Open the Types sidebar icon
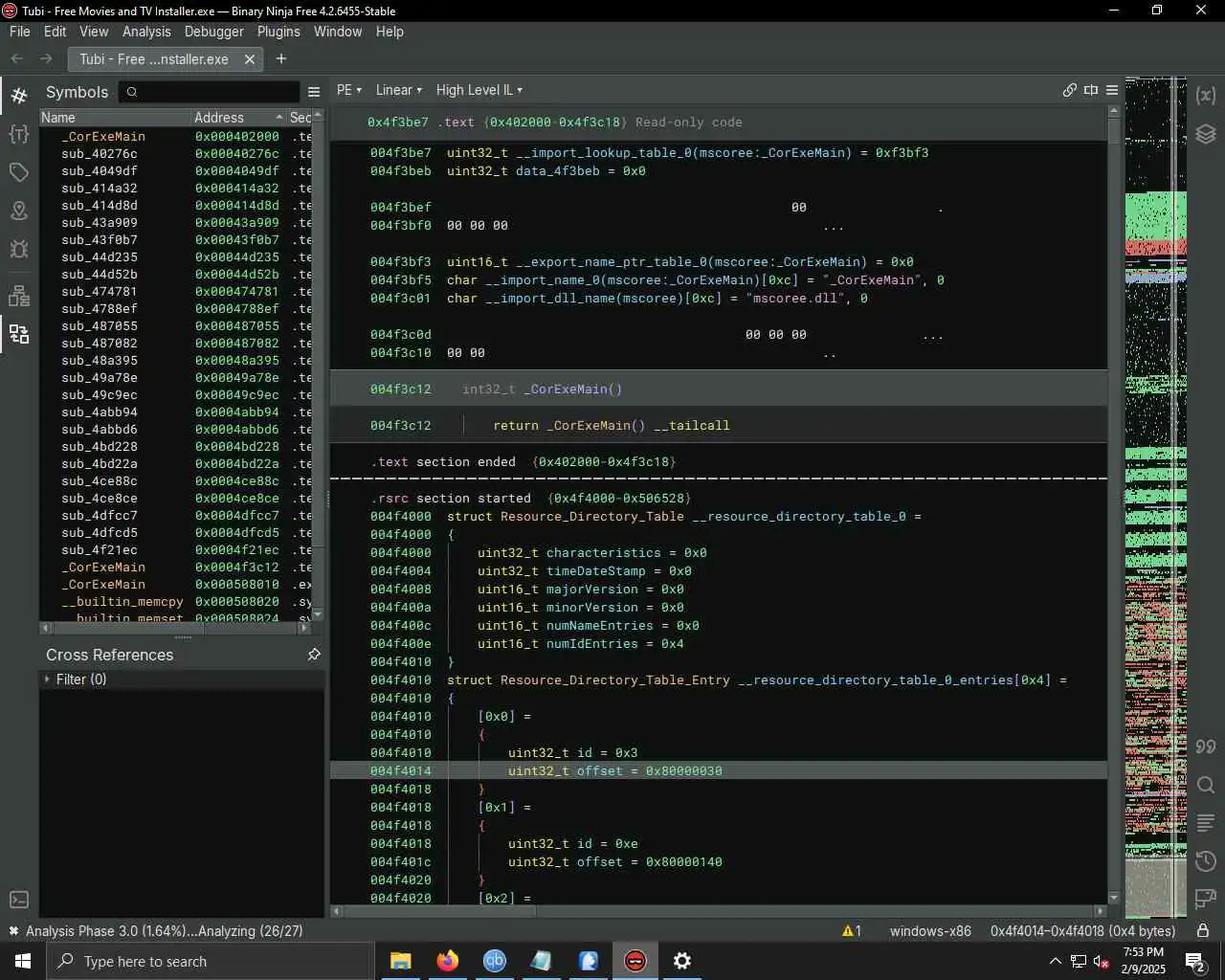Viewport: 1225px width, 980px height. pos(18,133)
